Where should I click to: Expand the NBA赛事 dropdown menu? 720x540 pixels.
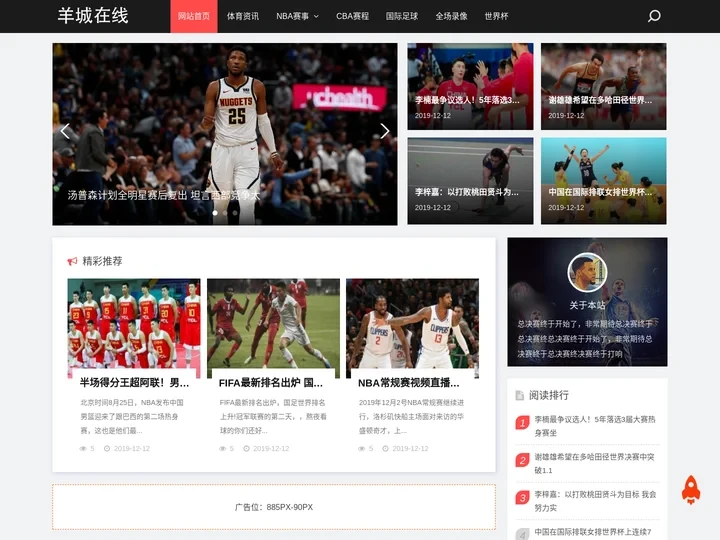point(297,16)
